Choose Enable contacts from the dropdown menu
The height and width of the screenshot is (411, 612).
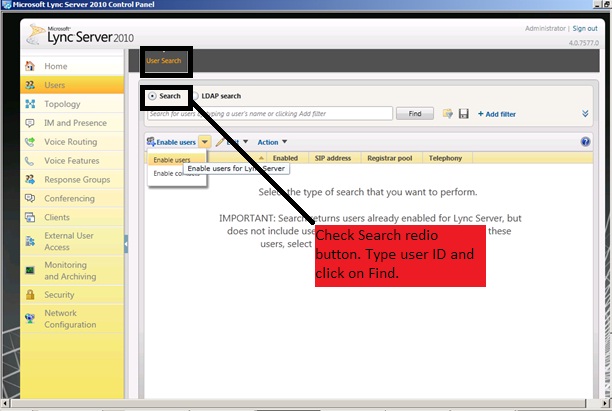[x=176, y=173]
